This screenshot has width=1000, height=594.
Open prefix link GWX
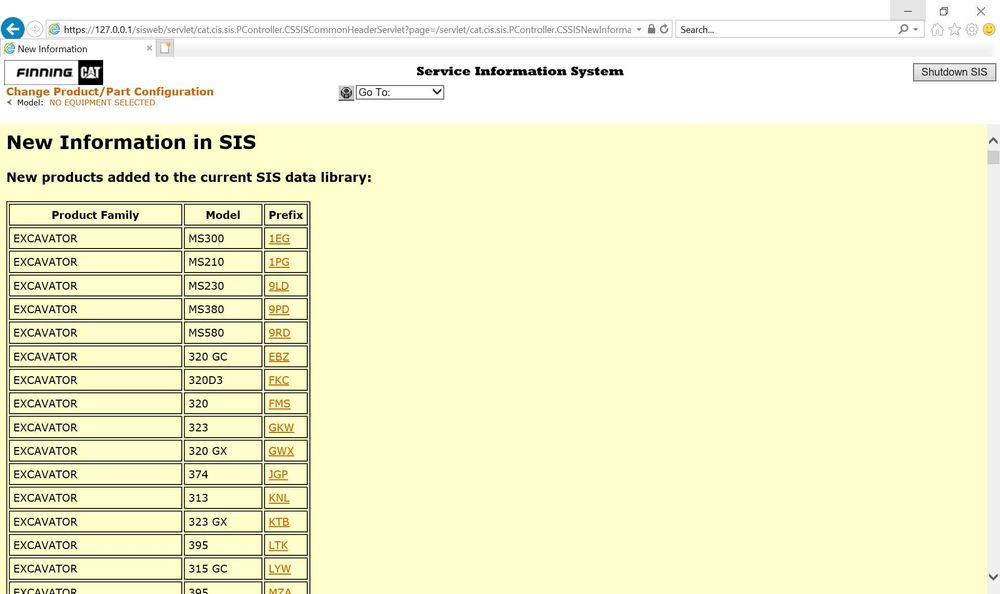(x=281, y=451)
